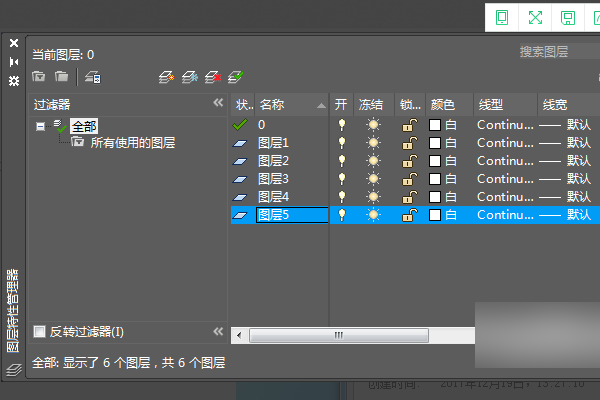The width and height of the screenshot is (600, 400).
Task: Turn off layer 0 light bulb
Action: tap(342, 125)
